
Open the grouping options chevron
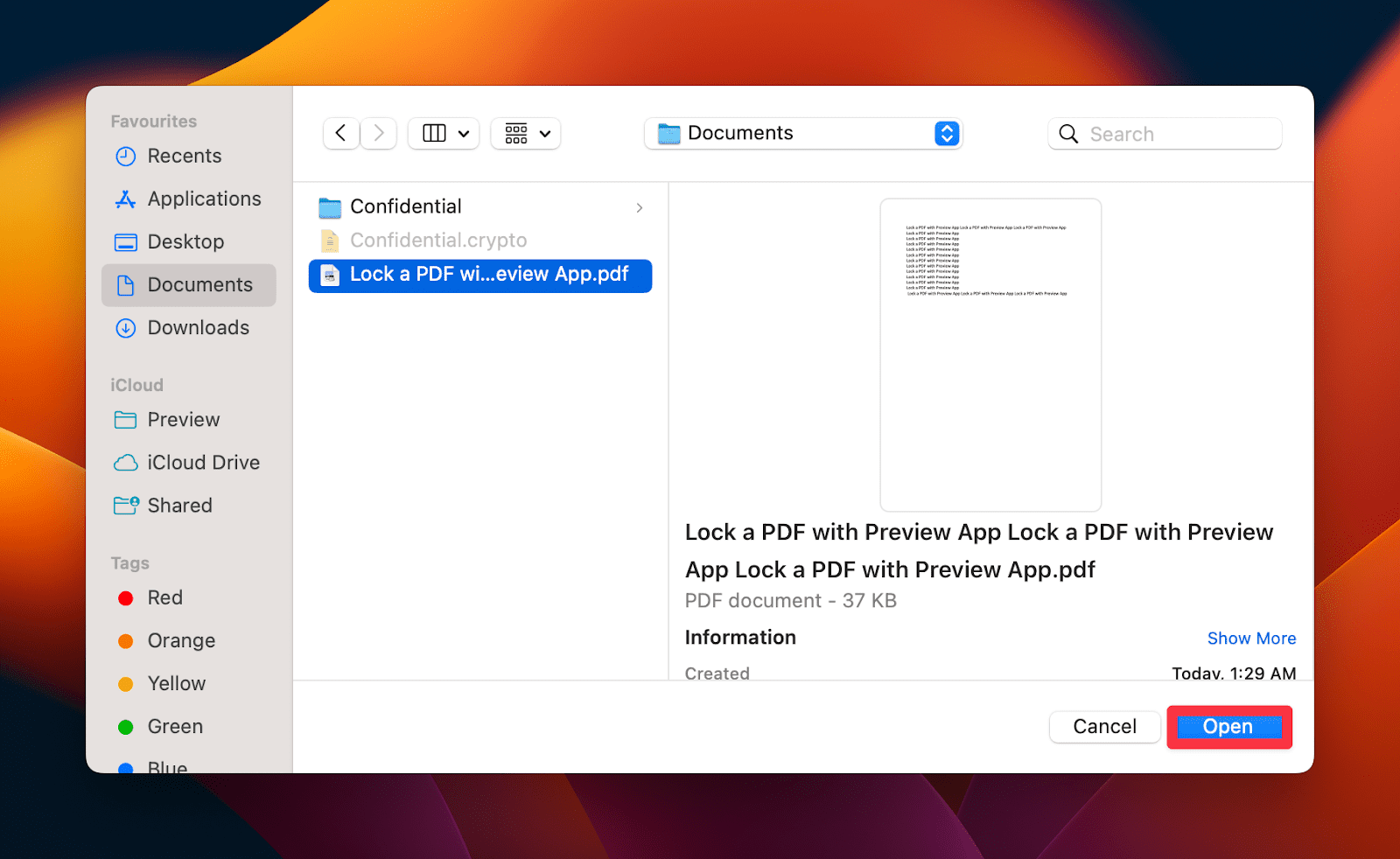pos(545,134)
